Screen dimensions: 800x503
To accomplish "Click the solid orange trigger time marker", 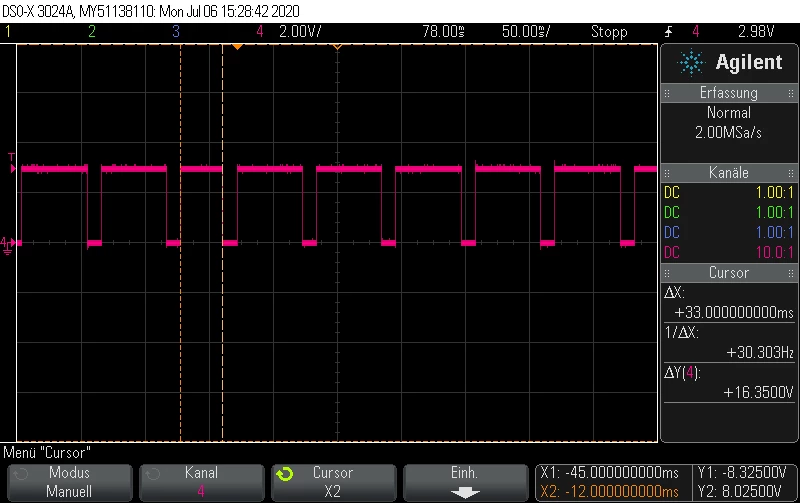I will point(237,47).
